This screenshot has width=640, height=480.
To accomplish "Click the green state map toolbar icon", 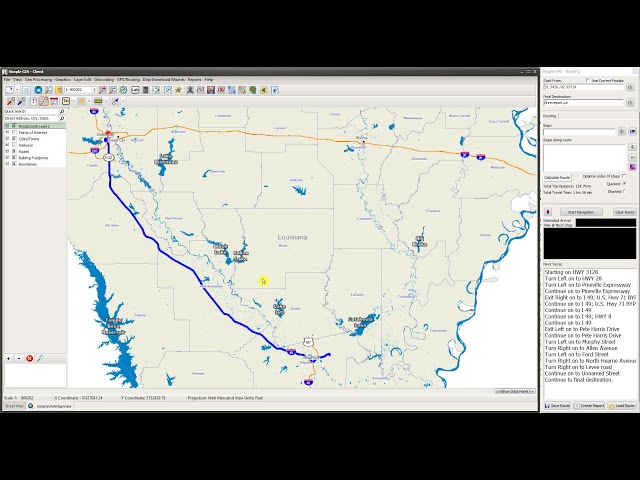I will 253,90.
